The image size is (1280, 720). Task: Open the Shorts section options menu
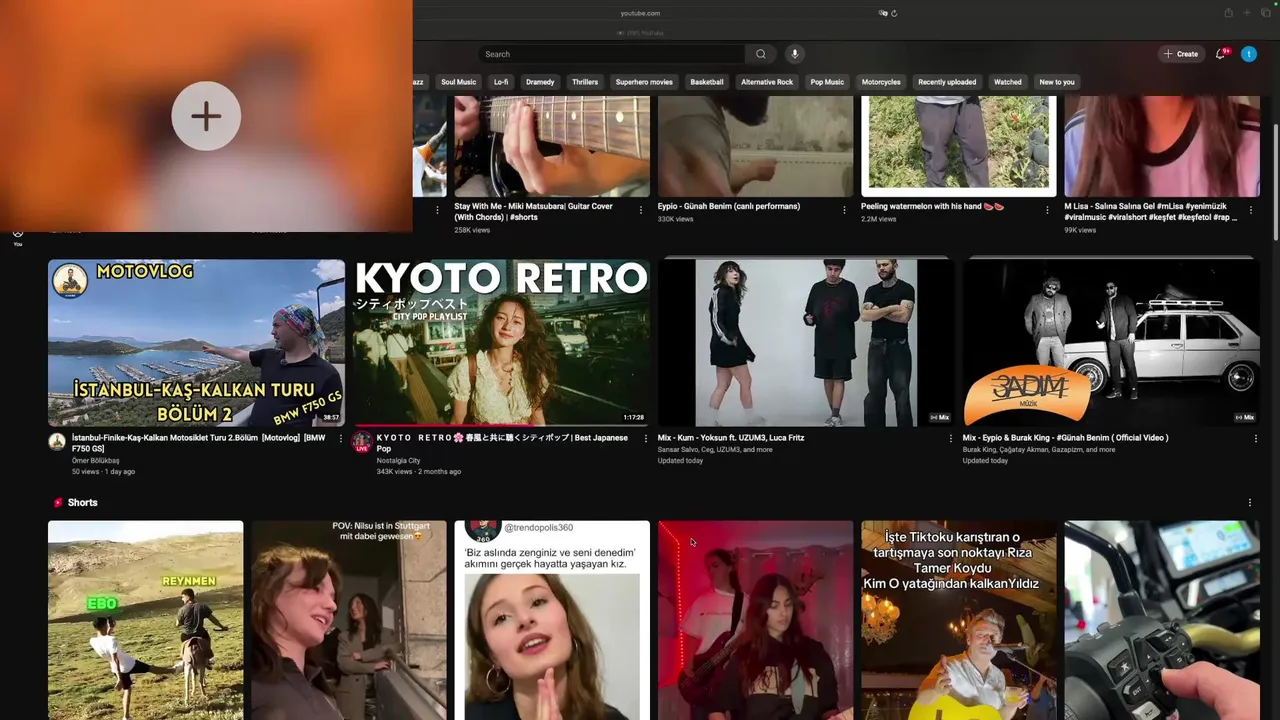point(1249,503)
